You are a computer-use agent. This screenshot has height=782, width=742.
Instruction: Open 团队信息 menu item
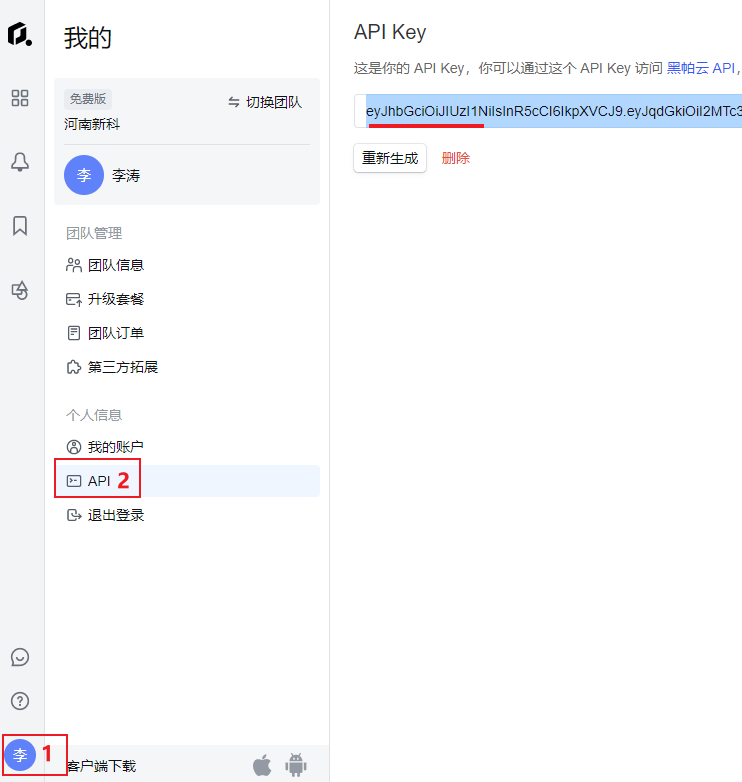[105, 265]
